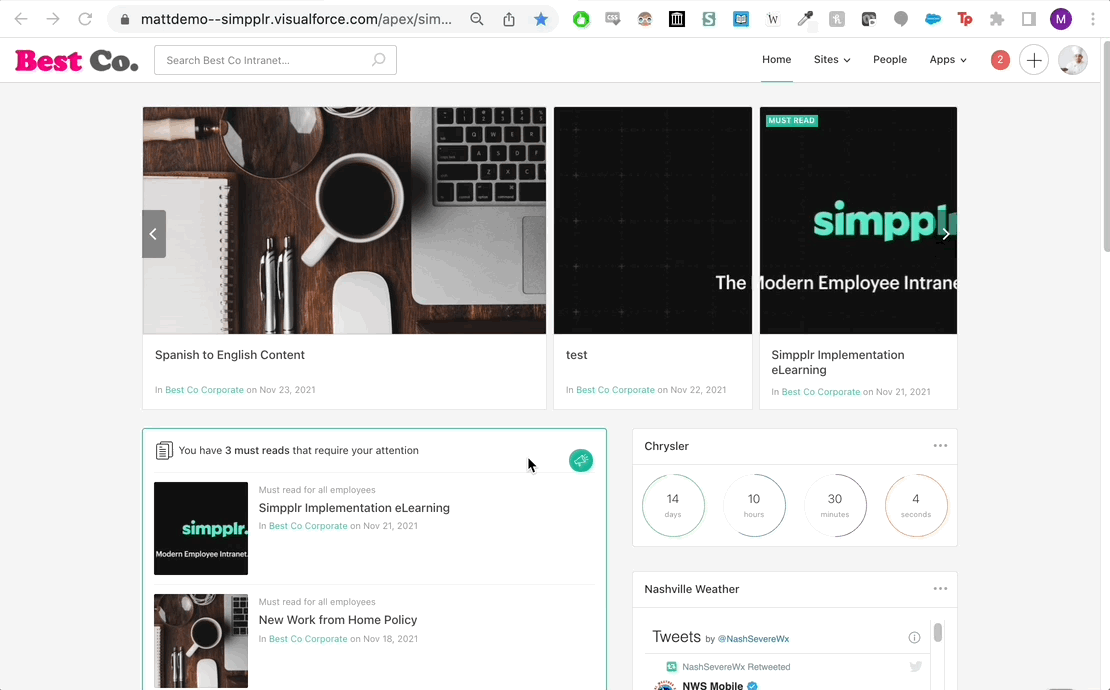Image resolution: width=1110 pixels, height=690 pixels.
Task: Toggle the blue bookmark star
Action: (x=541, y=19)
